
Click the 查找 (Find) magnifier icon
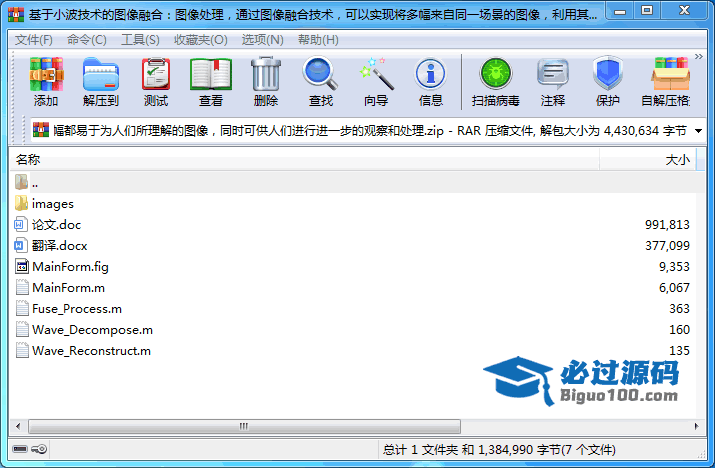pyautogui.click(x=321, y=73)
